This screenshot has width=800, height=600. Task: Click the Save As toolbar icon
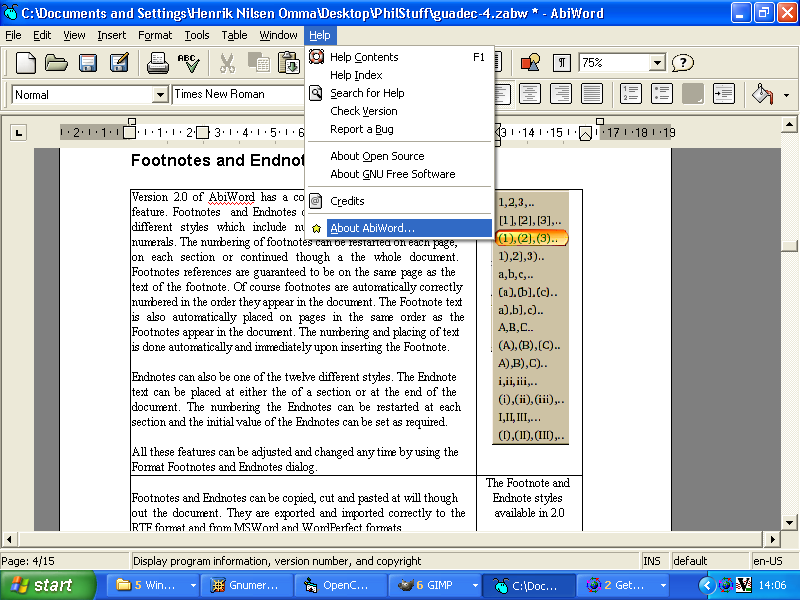tap(118, 63)
